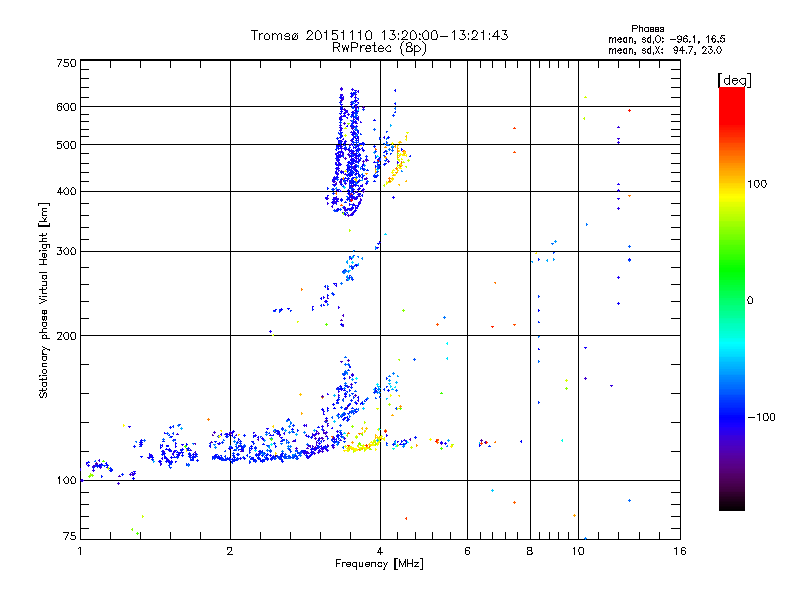
Task: Click the y-axis label '200'
Action: pyautogui.click(x=66, y=336)
